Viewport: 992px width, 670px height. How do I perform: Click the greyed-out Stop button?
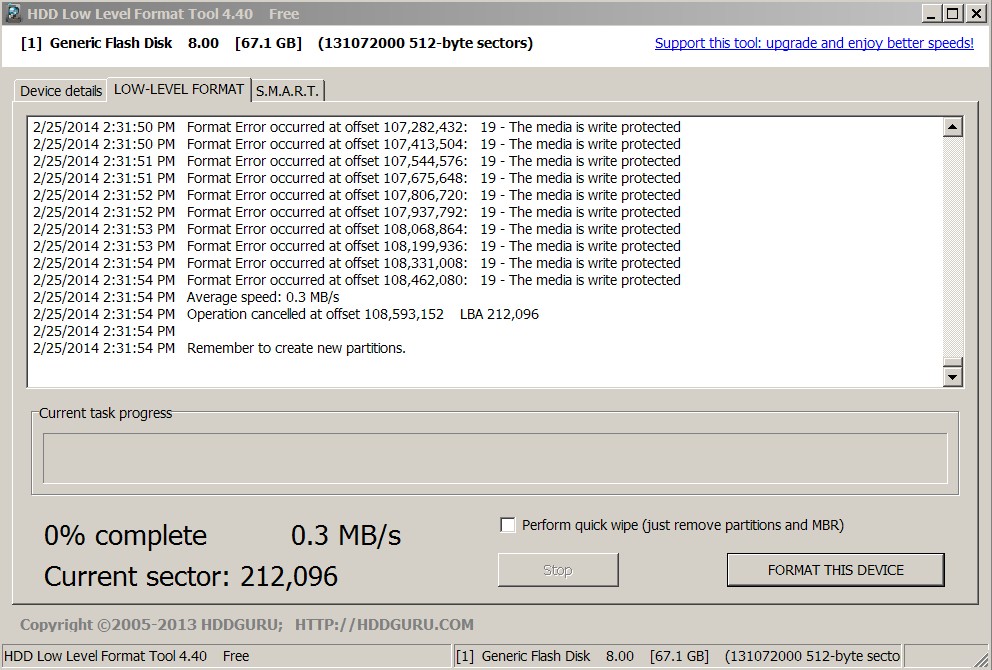click(557, 570)
